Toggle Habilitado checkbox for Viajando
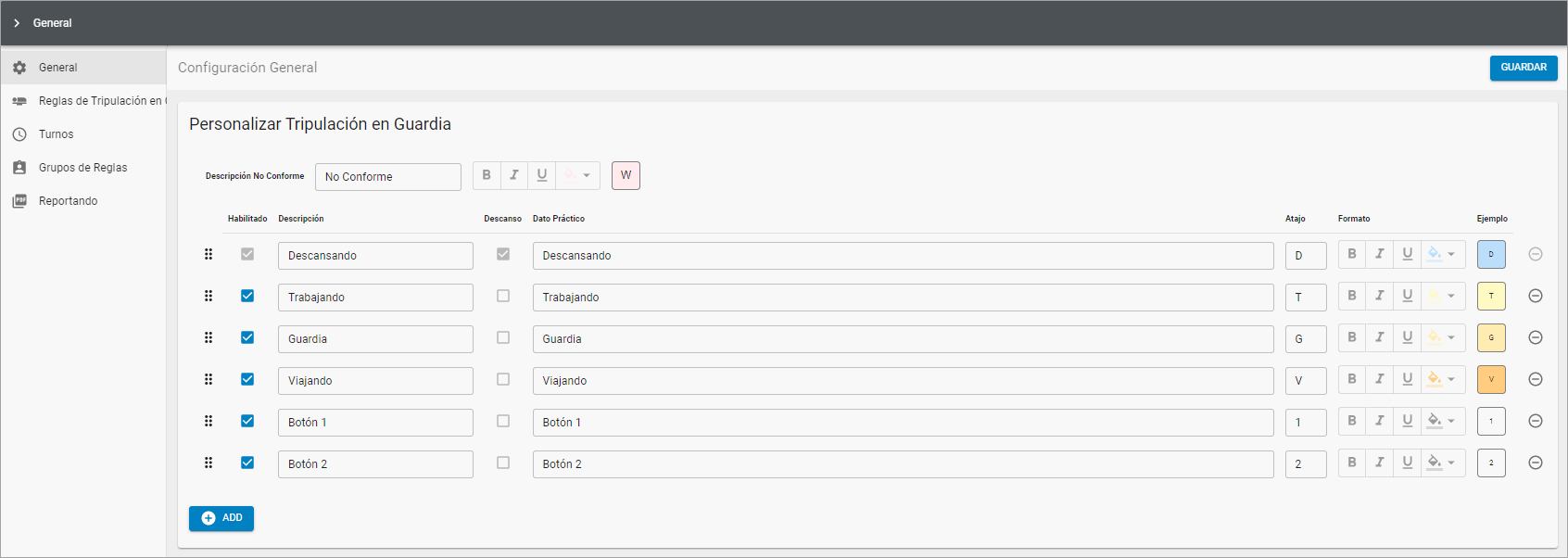 pyautogui.click(x=247, y=379)
